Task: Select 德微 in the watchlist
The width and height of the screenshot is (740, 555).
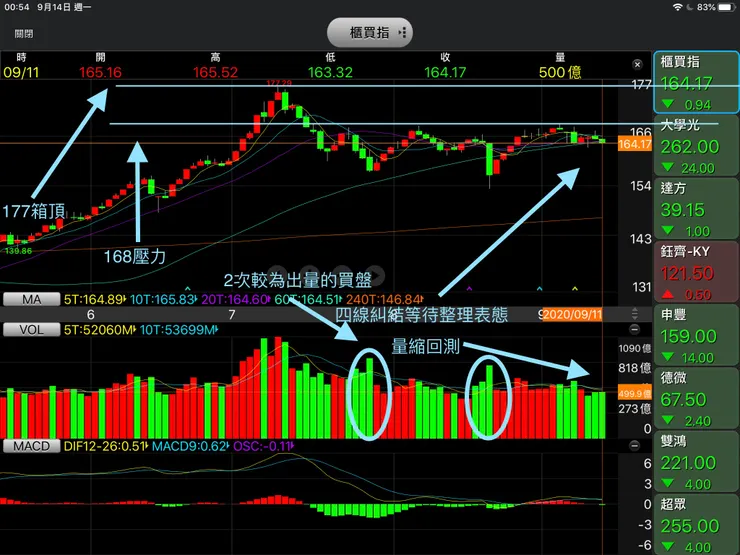Action: click(x=696, y=399)
